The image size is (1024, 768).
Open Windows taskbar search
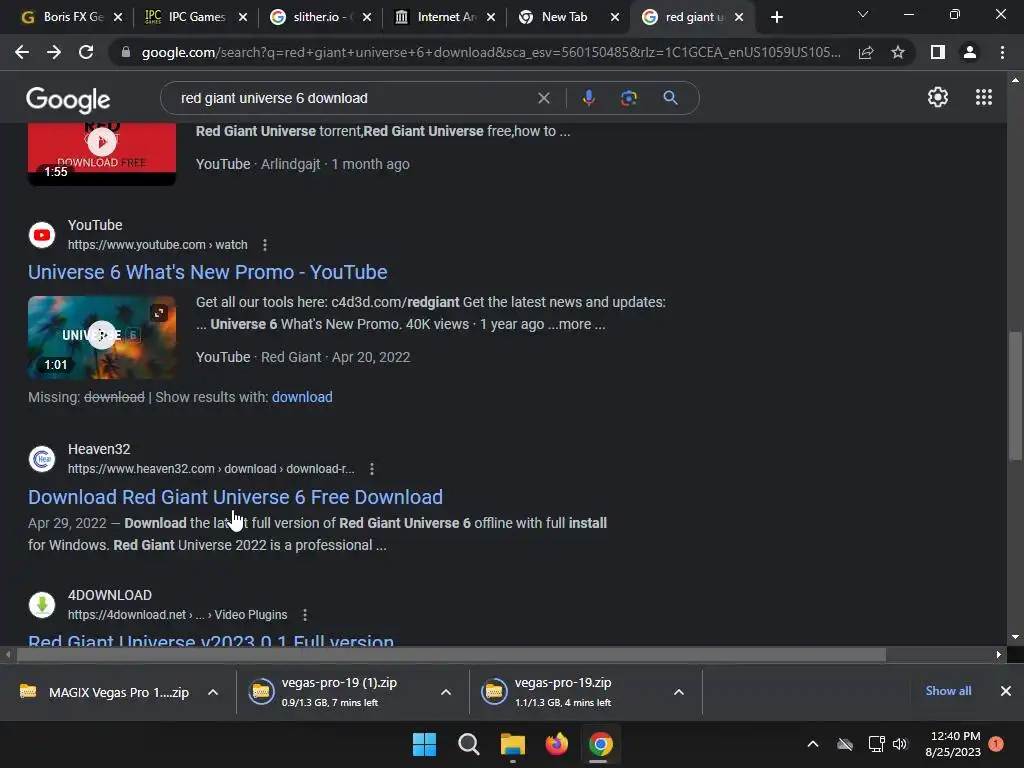(x=468, y=744)
